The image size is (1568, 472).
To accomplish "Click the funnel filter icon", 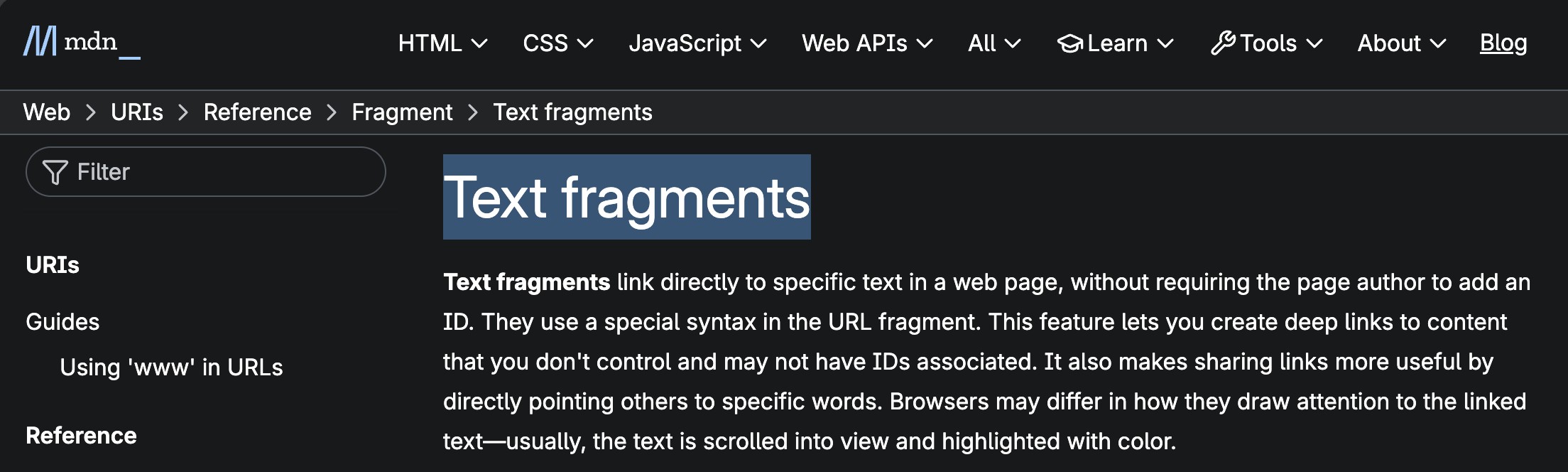I will coord(55,172).
